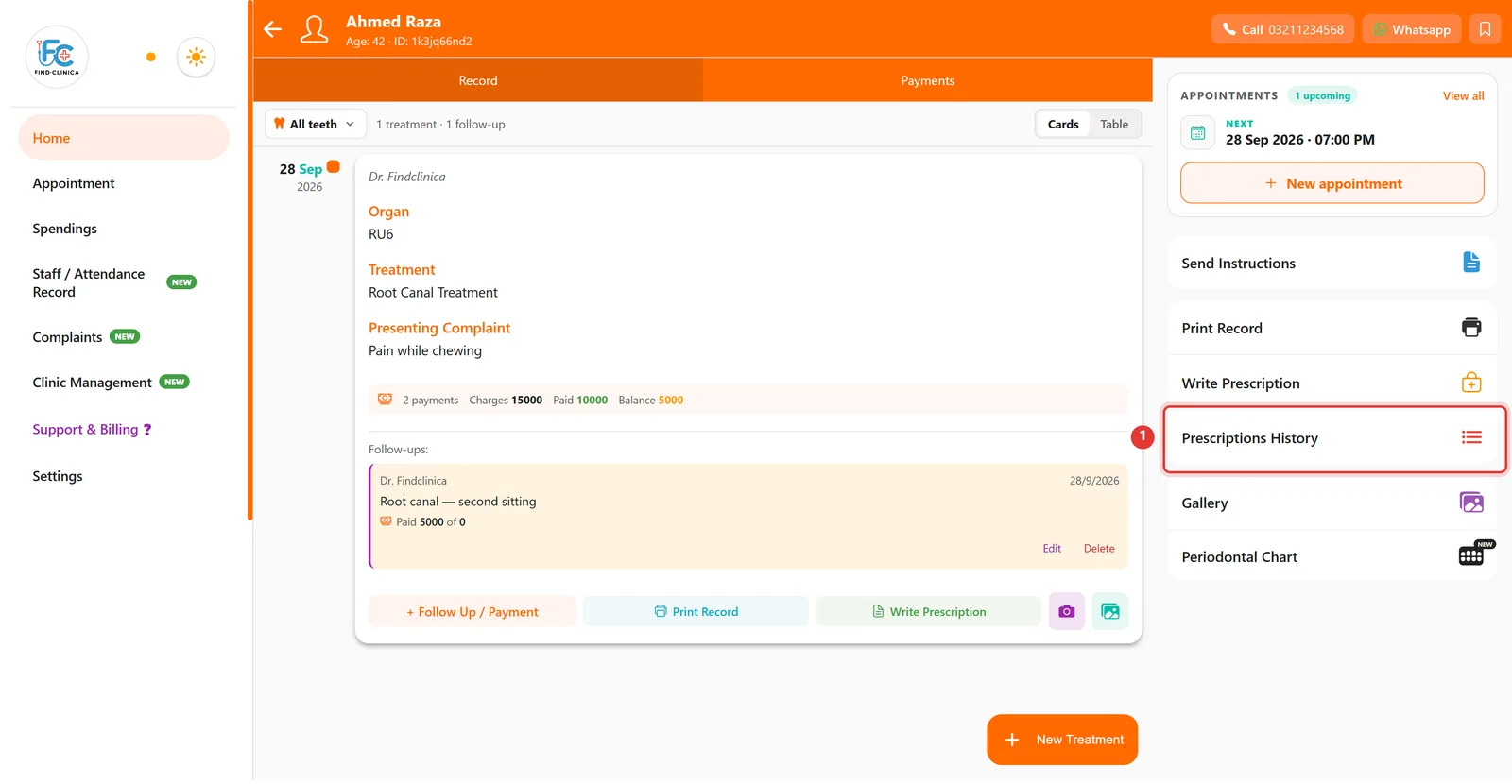Switch to the Record tab
The height and width of the screenshot is (784, 1512).
pyautogui.click(x=478, y=80)
